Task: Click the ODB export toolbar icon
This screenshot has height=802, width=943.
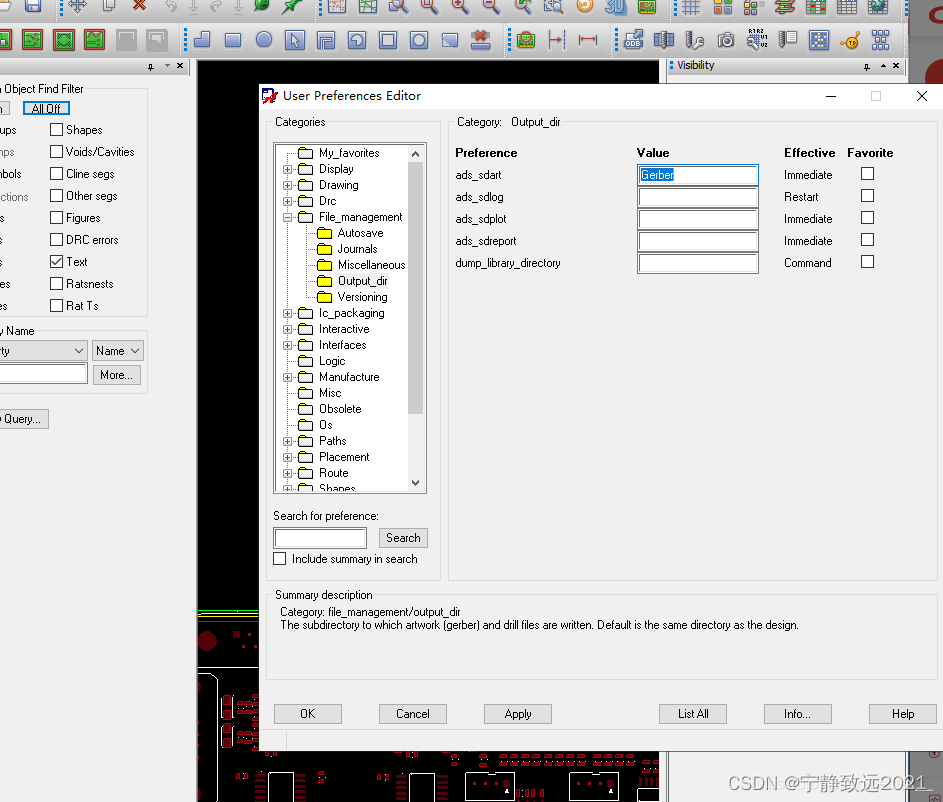Action: (x=633, y=40)
